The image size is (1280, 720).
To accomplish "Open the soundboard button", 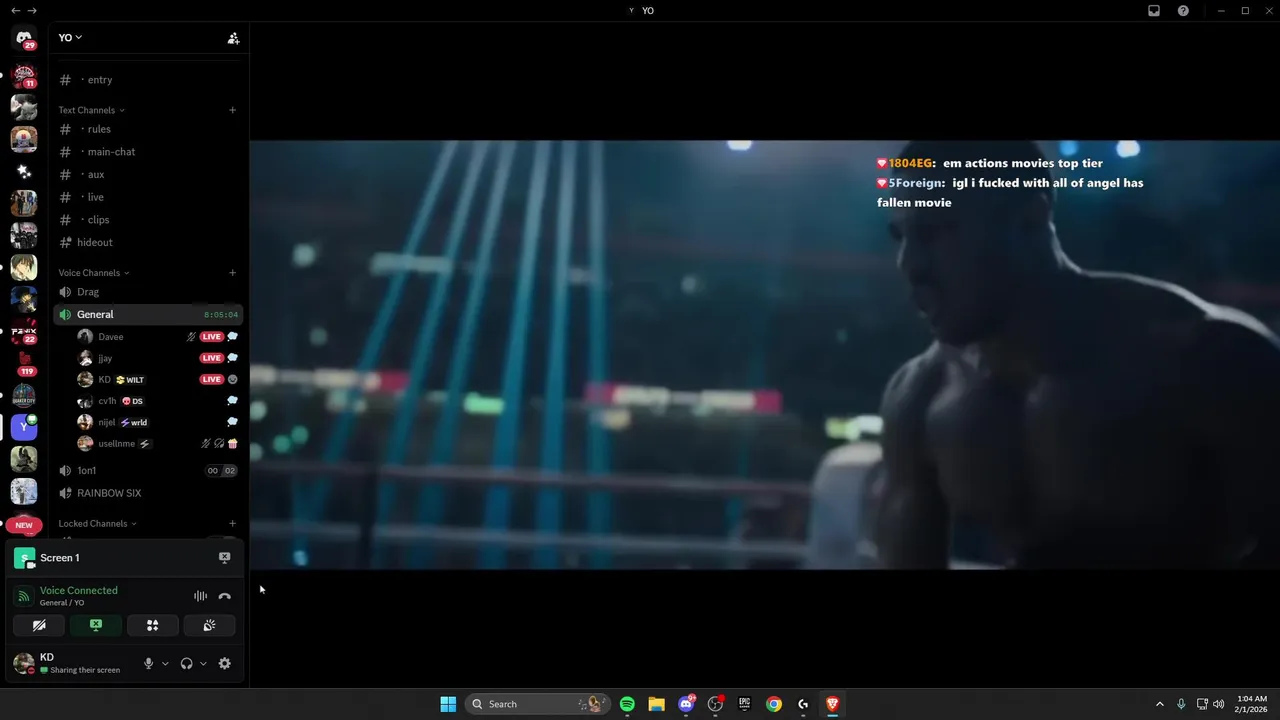I will [209, 625].
